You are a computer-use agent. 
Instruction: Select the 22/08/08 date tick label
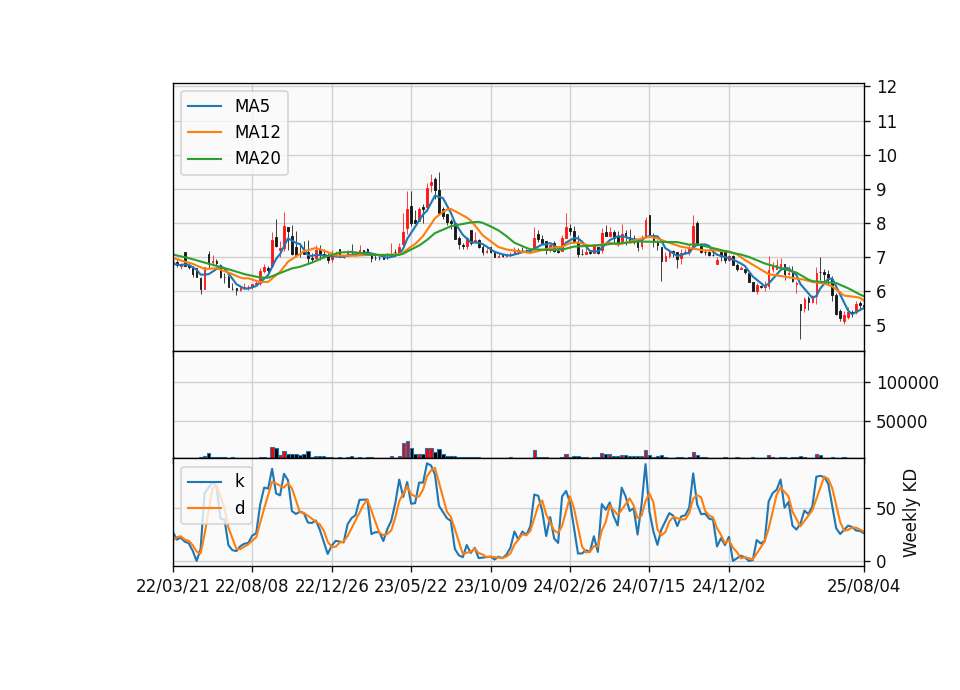point(252,587)
